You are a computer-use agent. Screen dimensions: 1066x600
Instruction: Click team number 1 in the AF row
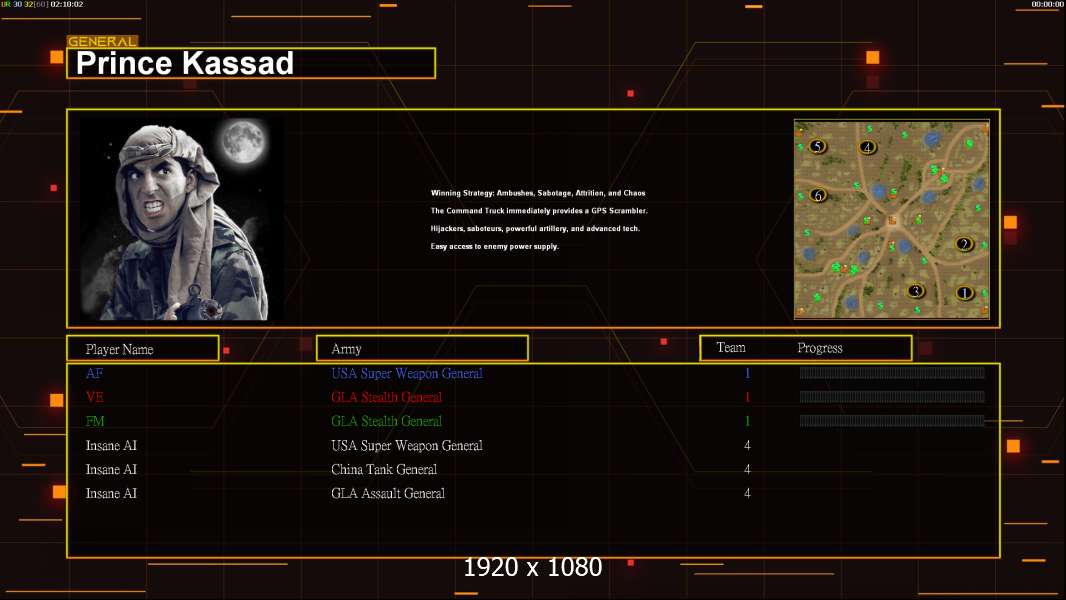coord(747,372)
